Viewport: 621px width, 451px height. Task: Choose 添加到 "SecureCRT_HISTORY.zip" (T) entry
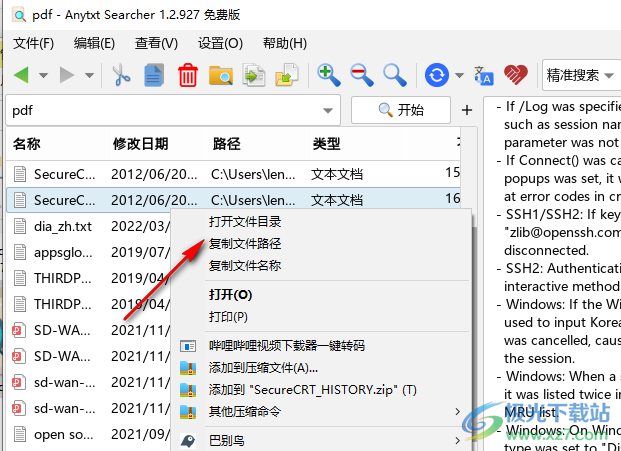click(x=312, y=390)
